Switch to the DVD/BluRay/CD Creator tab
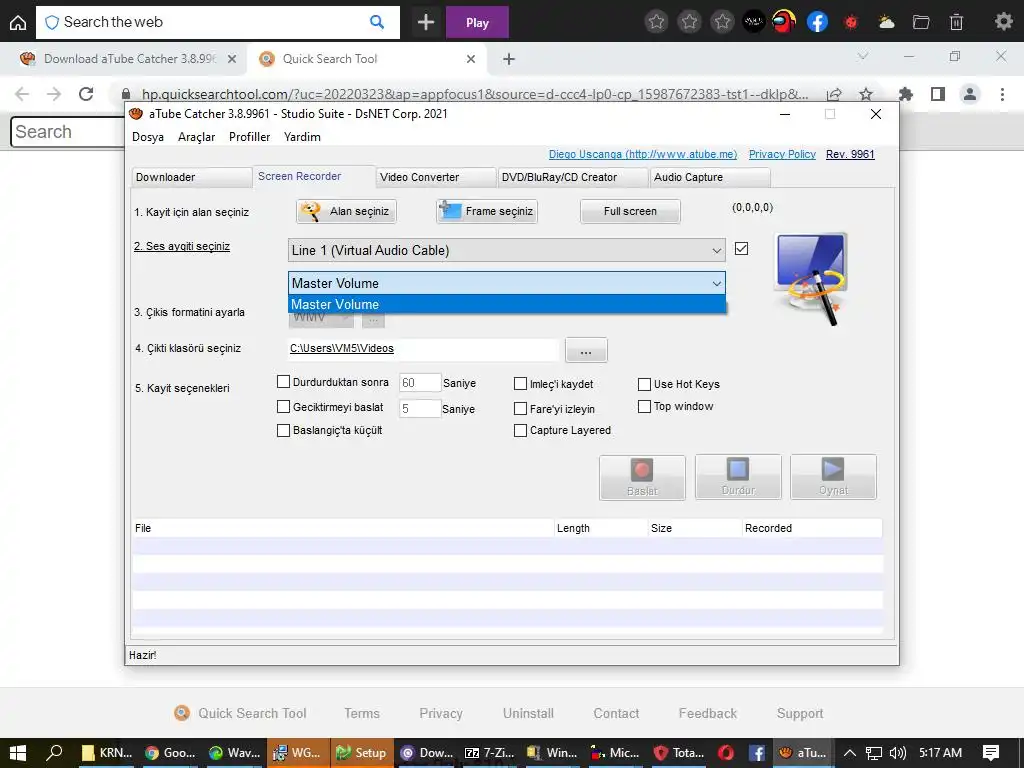Image resolution: width=1024 pixels, height=768 pixels. [573, 177]
